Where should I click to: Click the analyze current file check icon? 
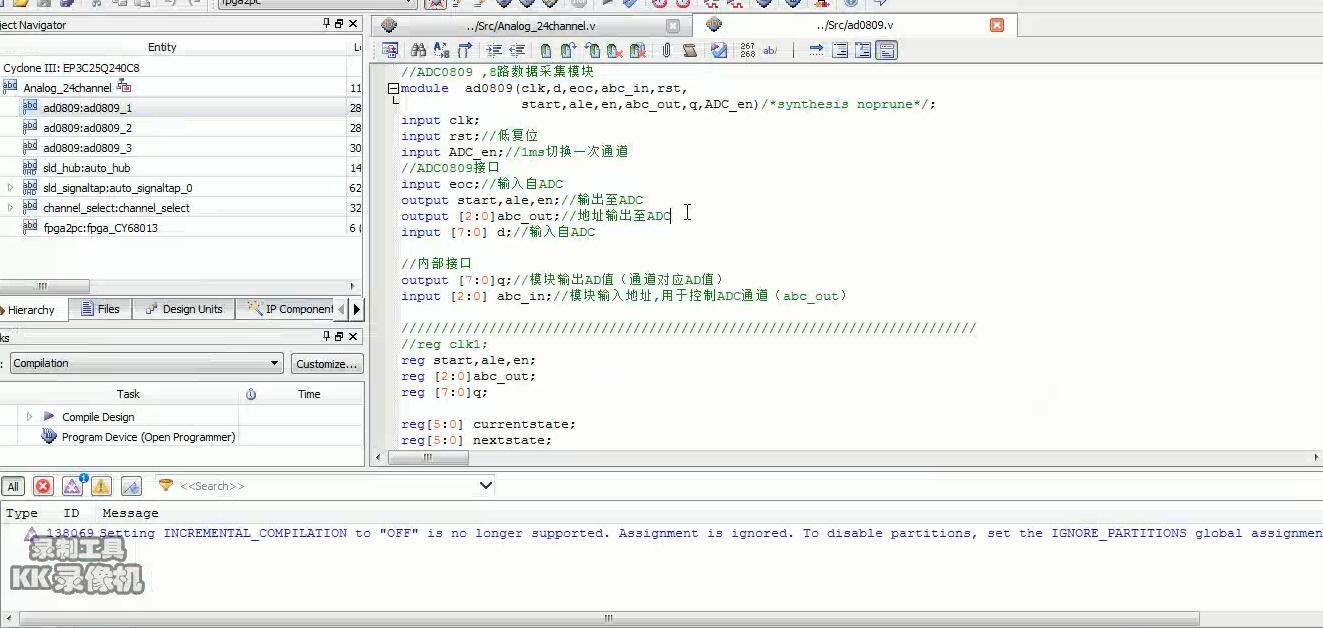718,50
